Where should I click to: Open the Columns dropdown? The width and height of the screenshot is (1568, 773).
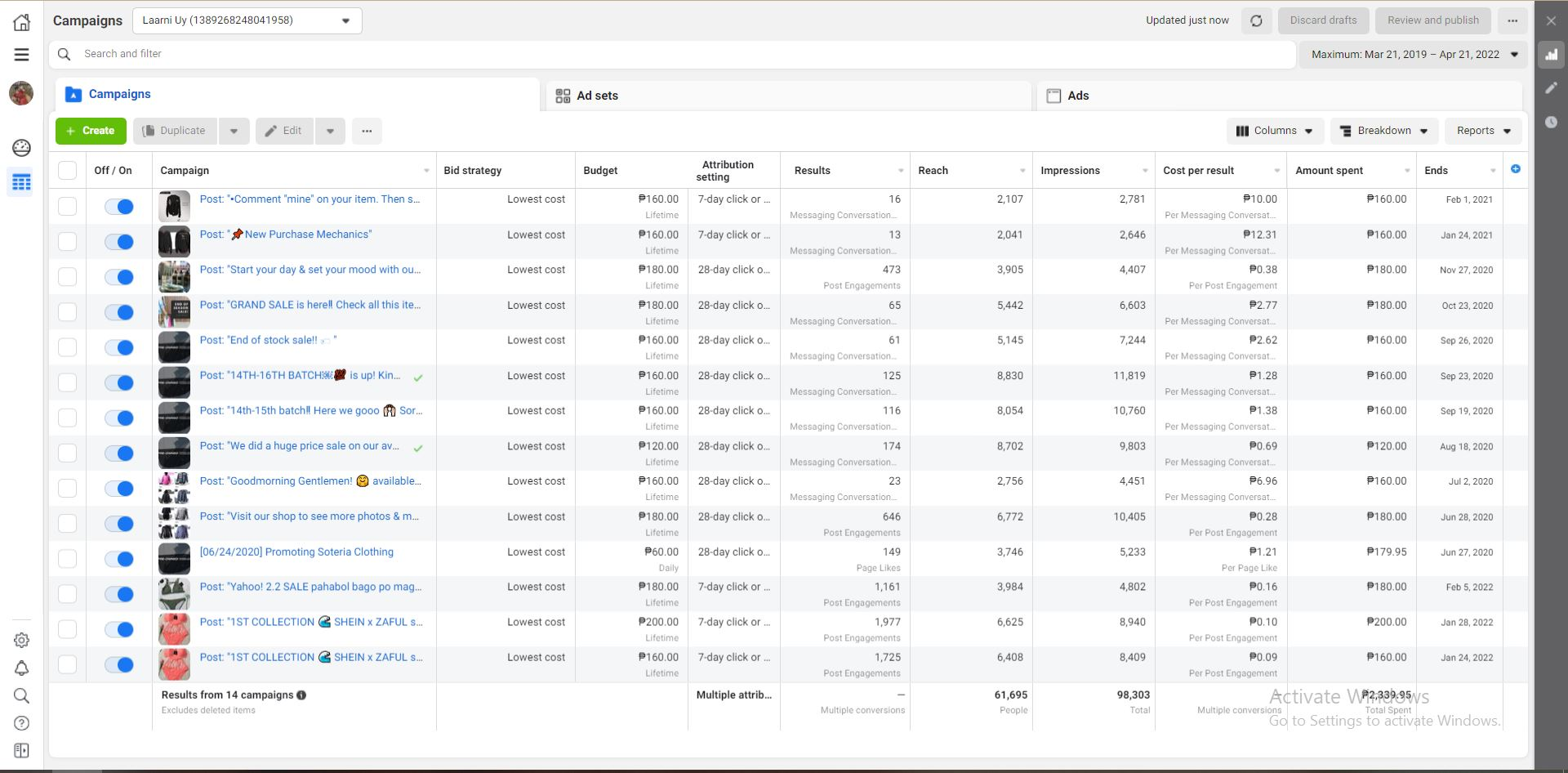[1275, 131]
